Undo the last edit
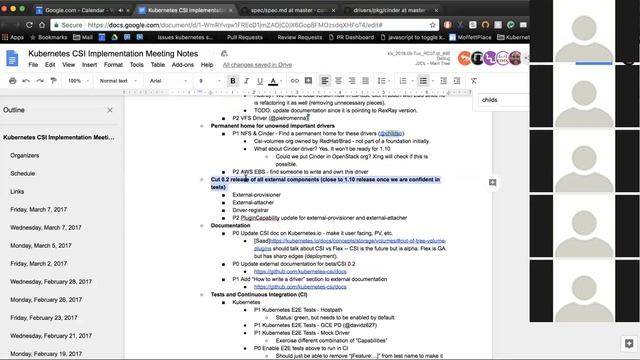Viewport: 640px width, 360px height. [26, 81]
